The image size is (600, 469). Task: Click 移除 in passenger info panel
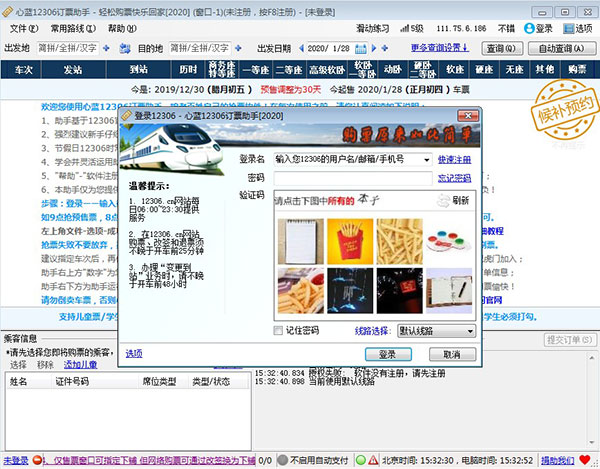pos(45,365)
